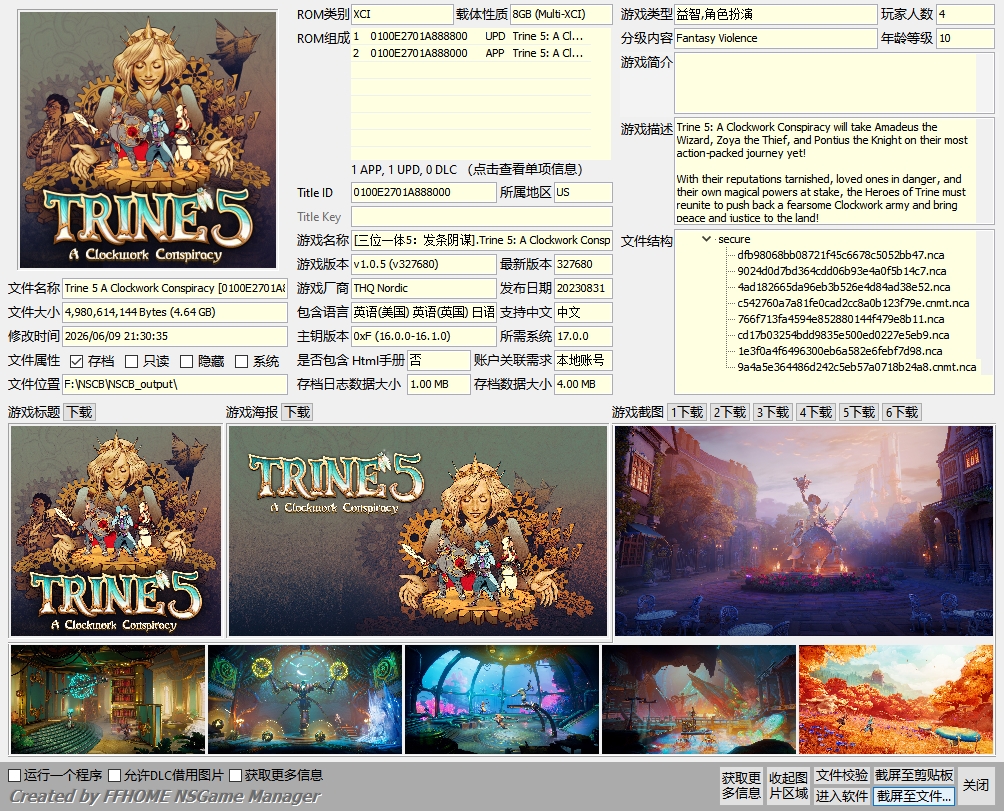Toggle the 系统 (system) checkbox
This screenshot has width=1004, height=811.
point(241,362)
